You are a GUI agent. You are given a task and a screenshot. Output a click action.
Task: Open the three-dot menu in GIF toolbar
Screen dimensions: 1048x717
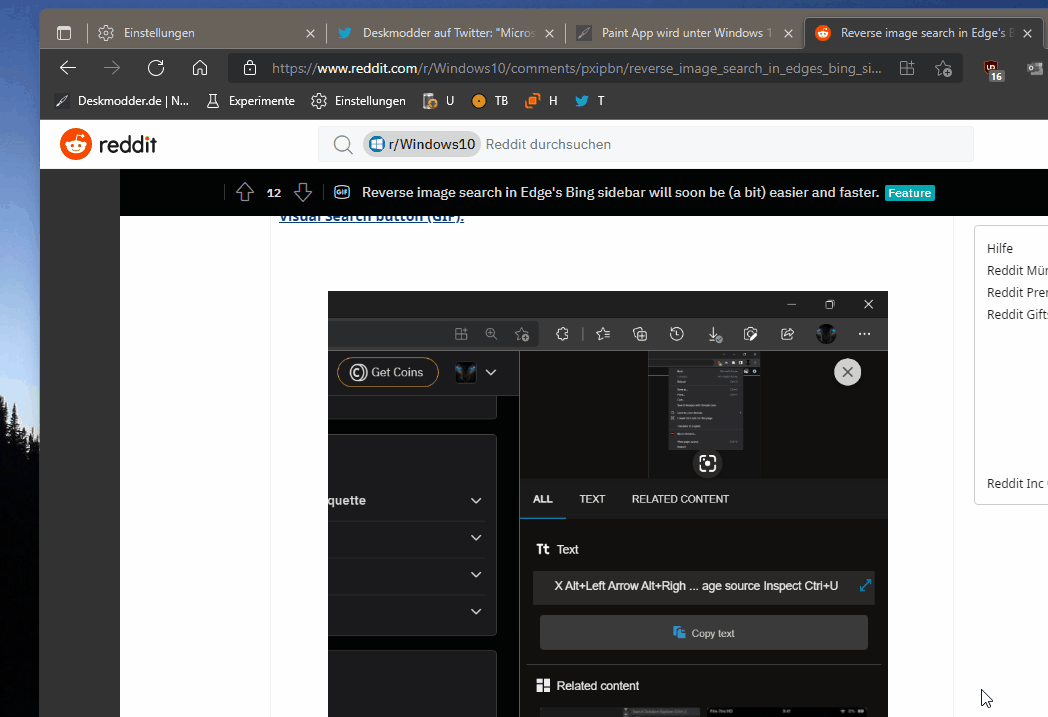pos(864,334)
